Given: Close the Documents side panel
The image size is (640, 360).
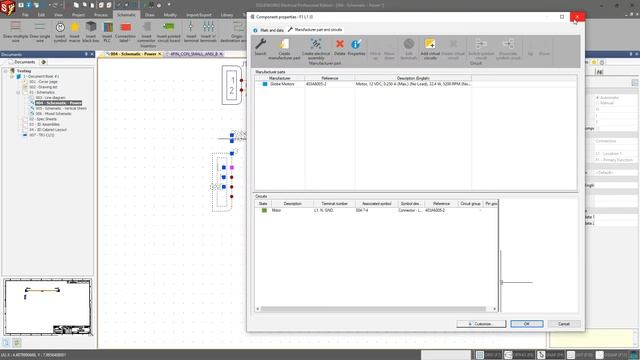Looking at the screenshot, I should click(x=92, y=54).
